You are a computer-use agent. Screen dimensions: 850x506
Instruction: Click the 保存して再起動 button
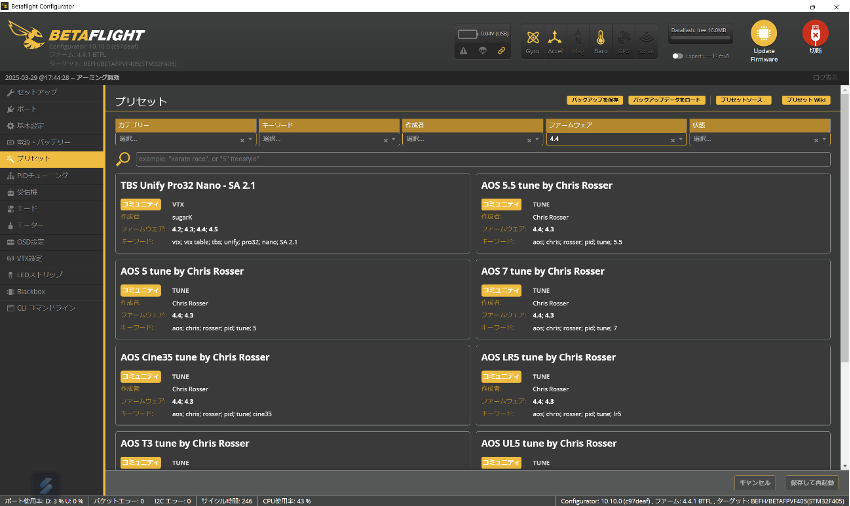tap(812, 483)
